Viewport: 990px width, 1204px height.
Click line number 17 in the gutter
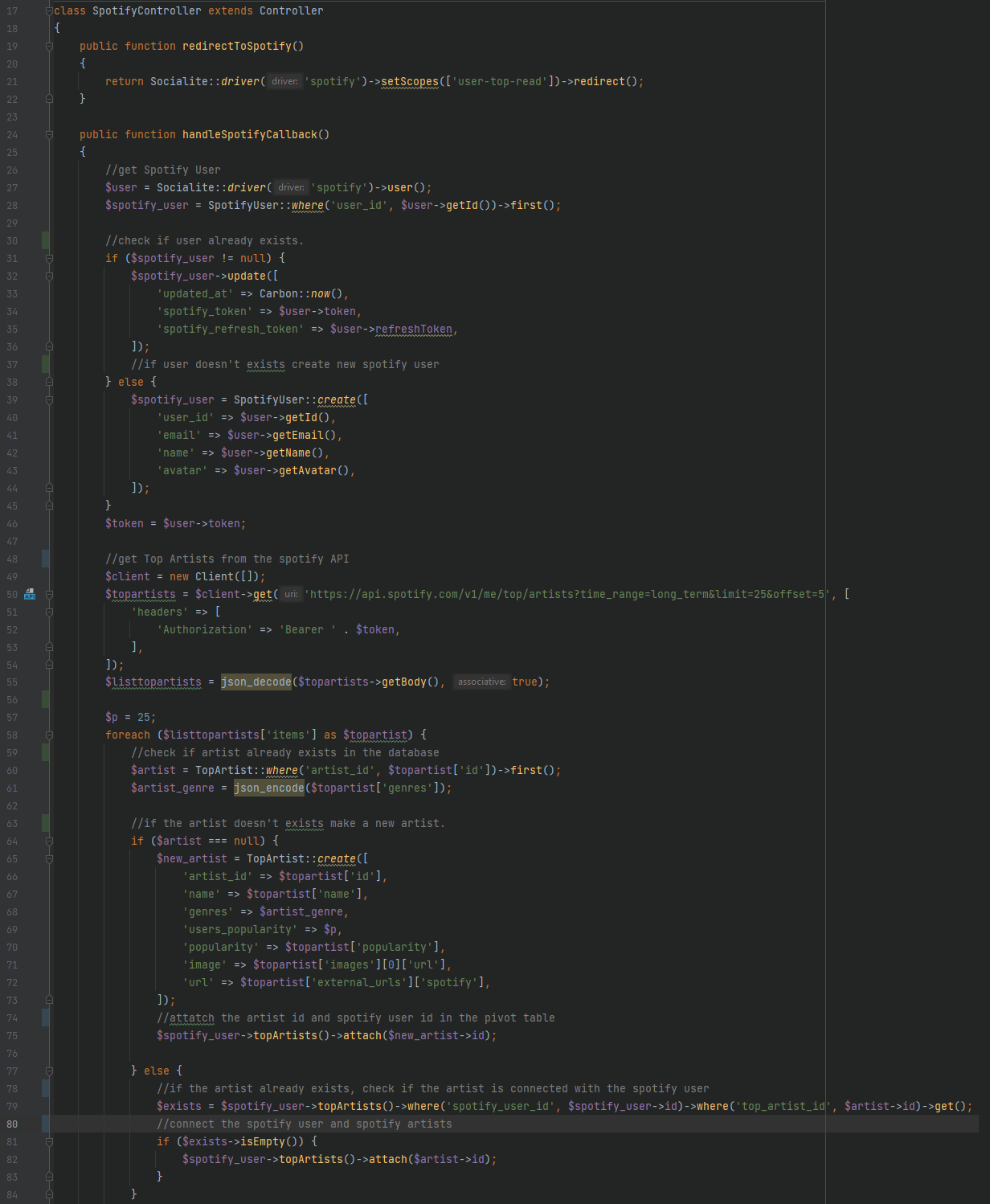pyautogui.click(x=12, y=11)
